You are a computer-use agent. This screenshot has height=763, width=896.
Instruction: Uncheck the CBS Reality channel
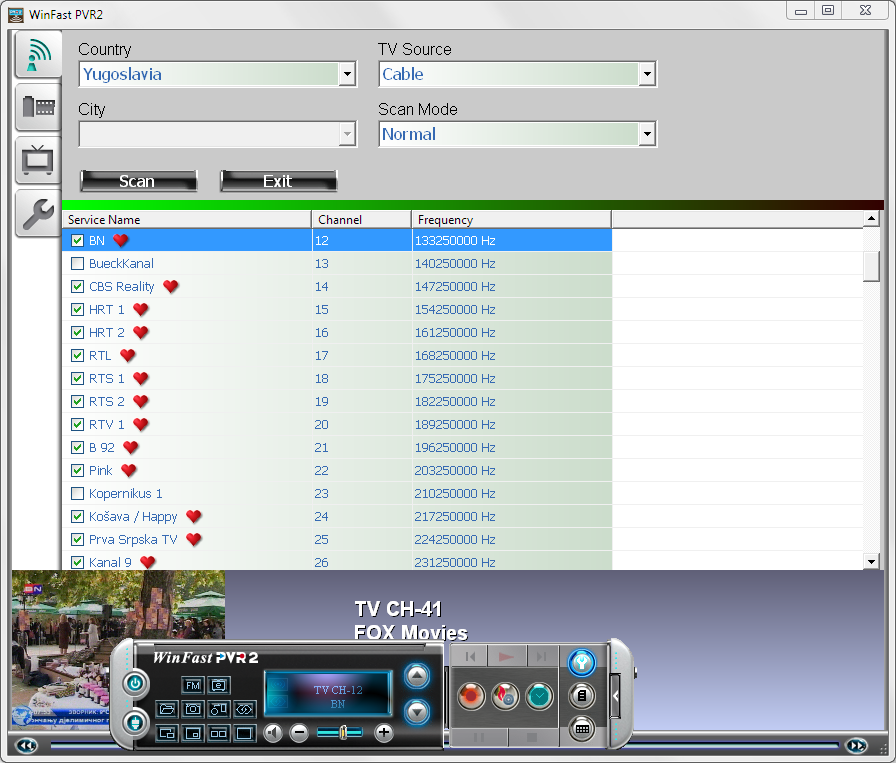tap(77, 287)
